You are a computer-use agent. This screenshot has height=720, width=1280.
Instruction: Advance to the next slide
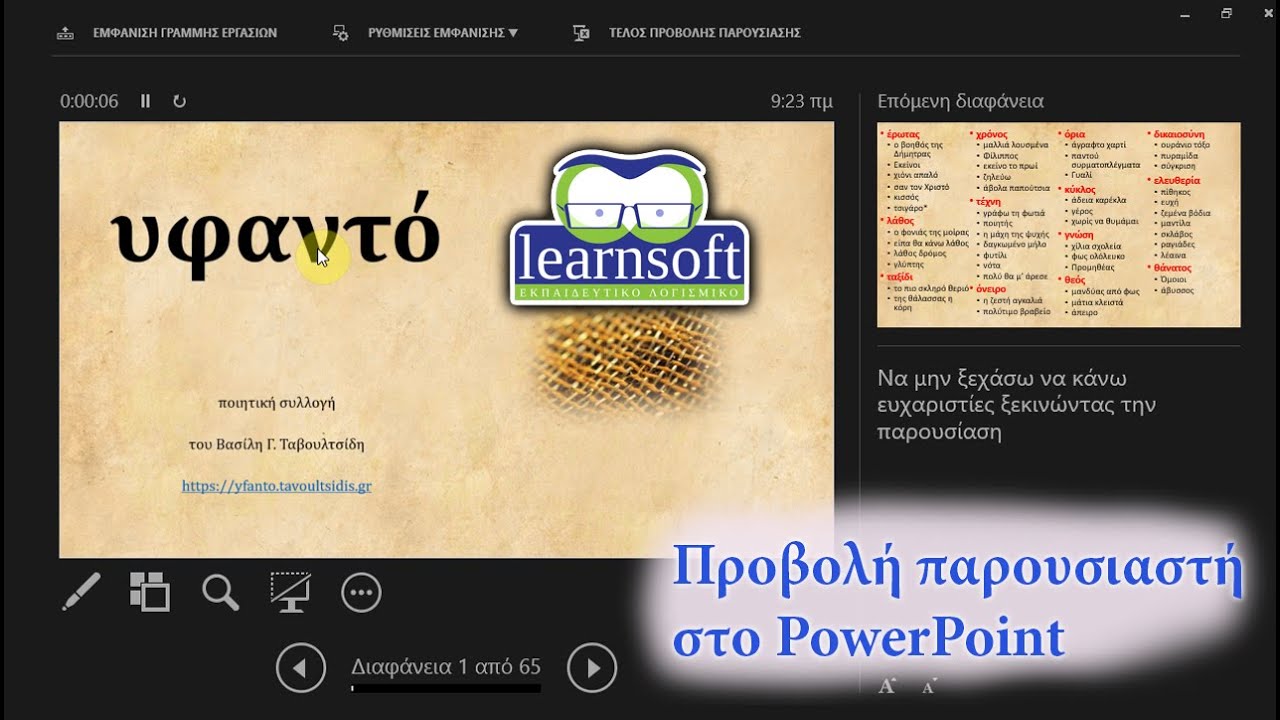pos(592,668)
